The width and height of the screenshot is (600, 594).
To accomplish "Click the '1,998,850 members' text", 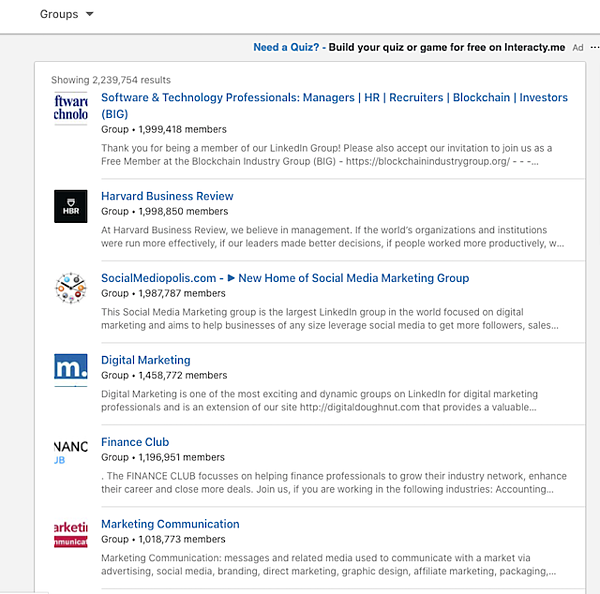I will coord(183,211).
